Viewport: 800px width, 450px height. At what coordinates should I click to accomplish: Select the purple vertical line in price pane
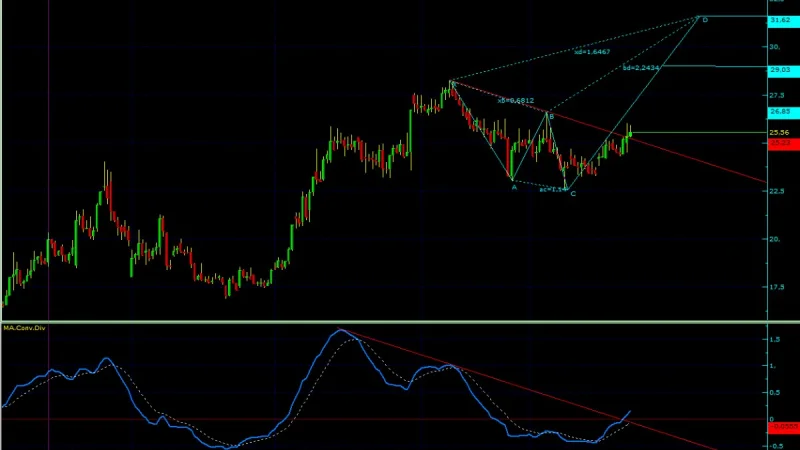point(48,160)
